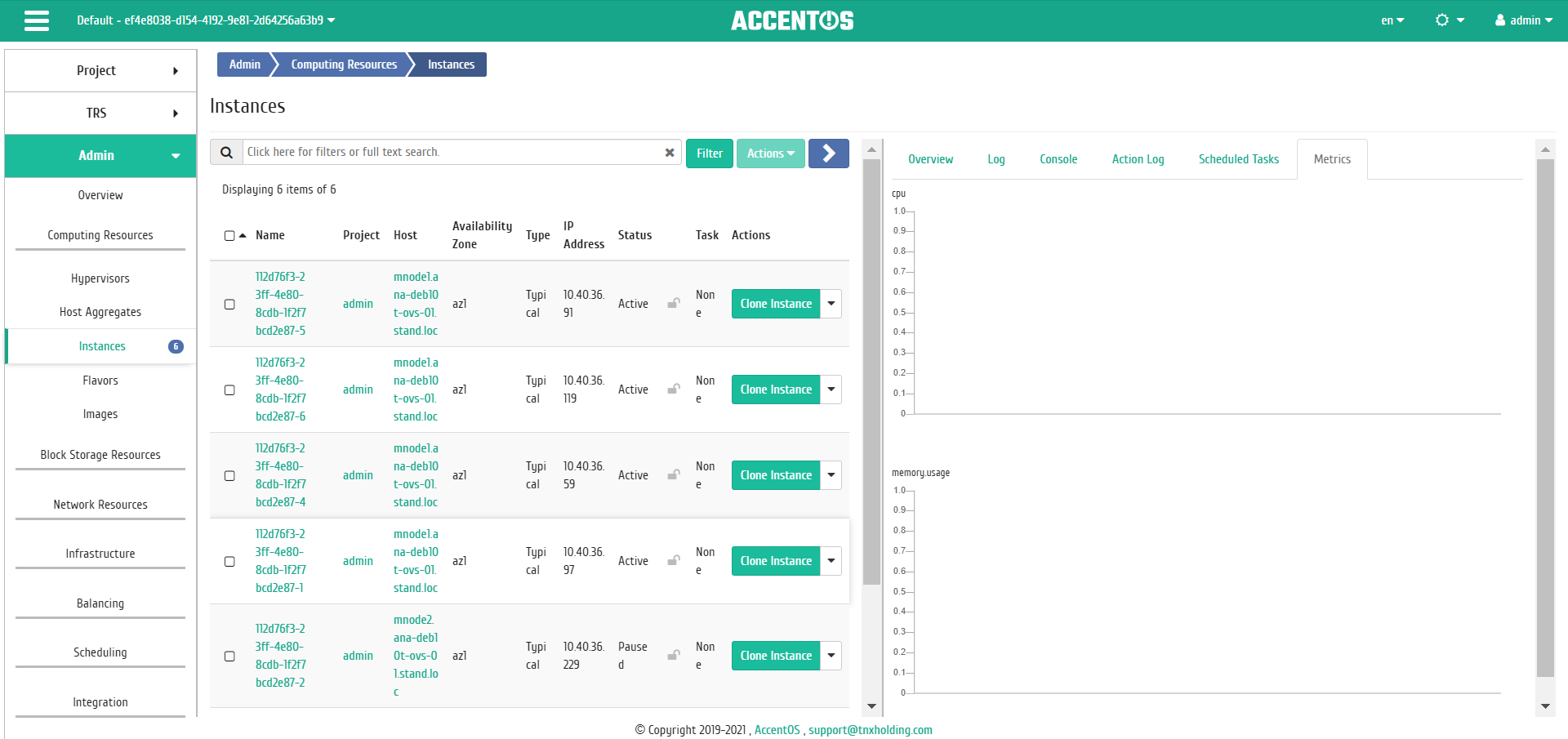This screenshot has height=739, width=1568.
Task: Open the Scheduled Tasks tab
Action: (x=1238, y=159)
